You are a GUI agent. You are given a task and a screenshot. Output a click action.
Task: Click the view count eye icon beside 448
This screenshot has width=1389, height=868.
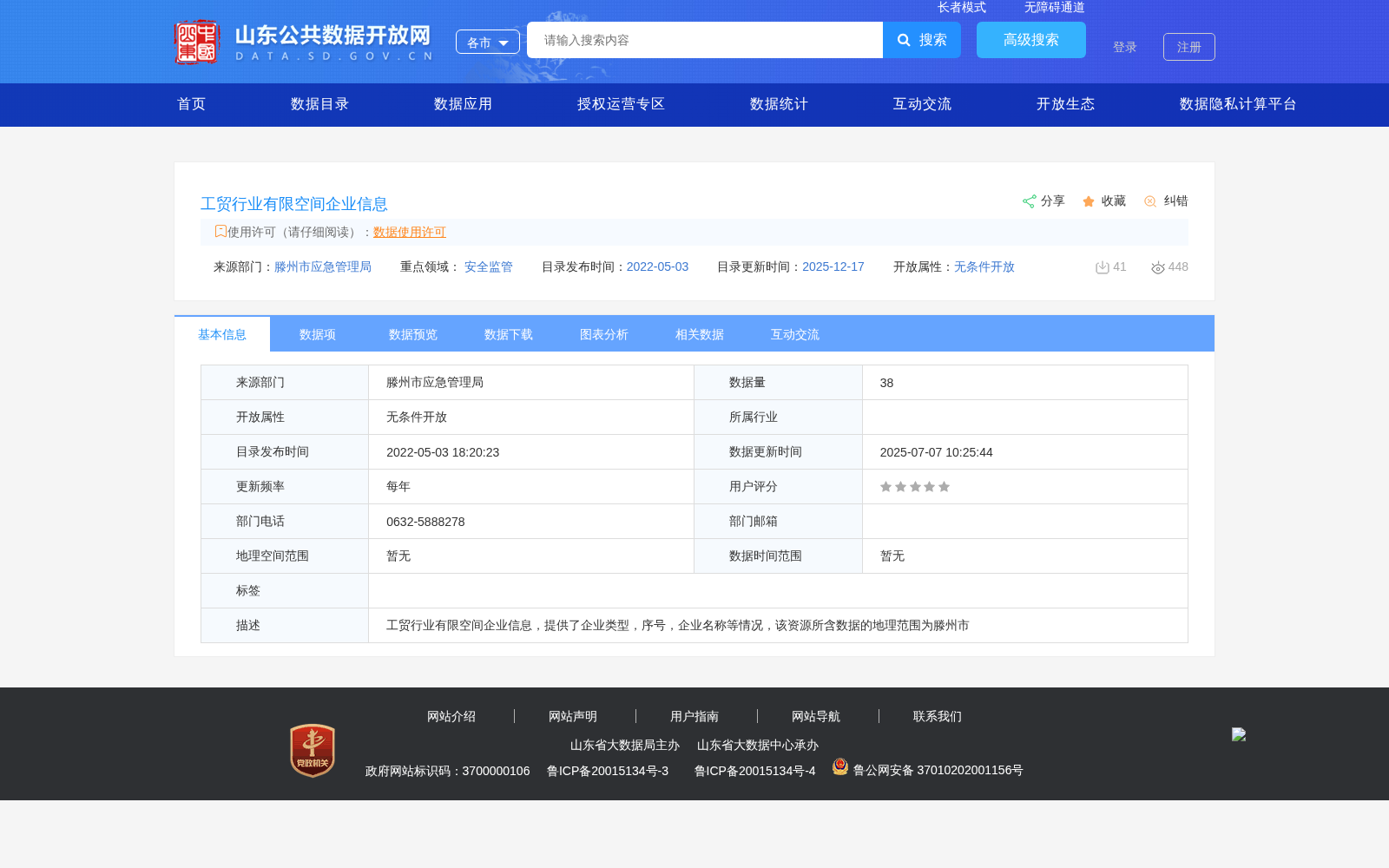click(1158, 267)
